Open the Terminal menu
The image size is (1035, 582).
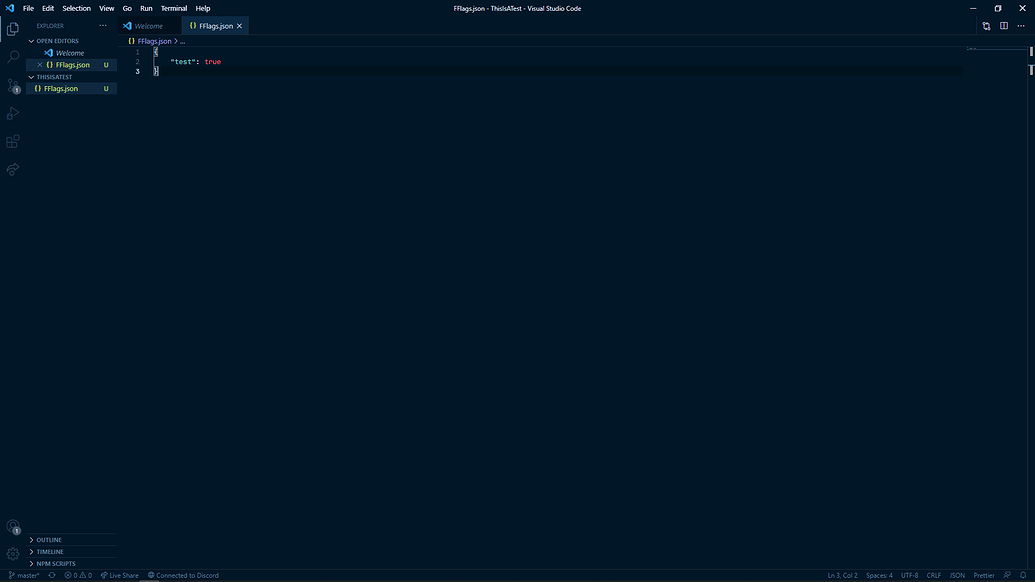[174, 9]
